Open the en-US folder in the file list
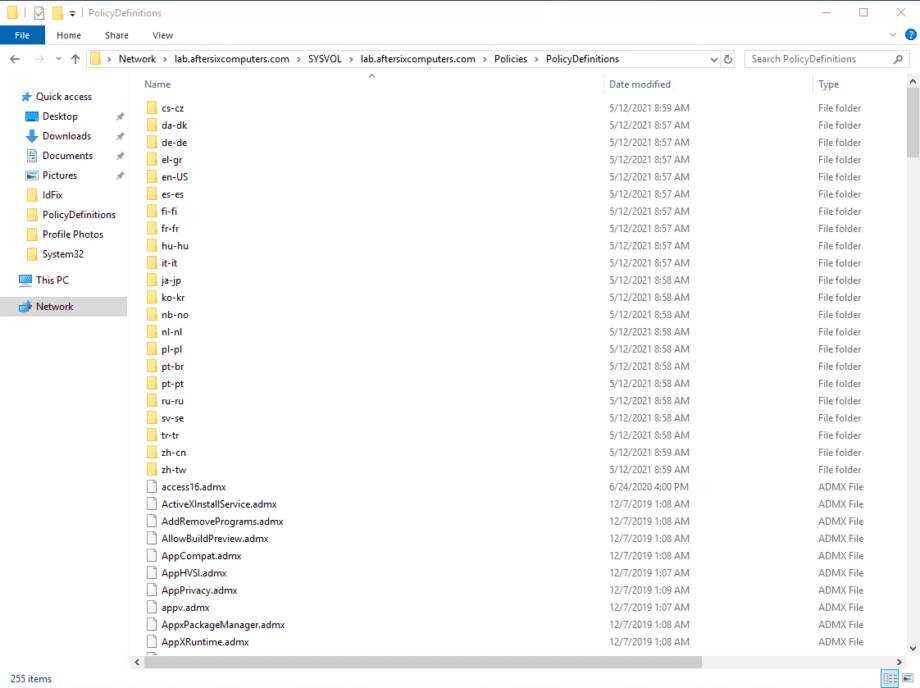Image resolution: width=920 pixels, height=688 pixels. click(x=174, y=176)
